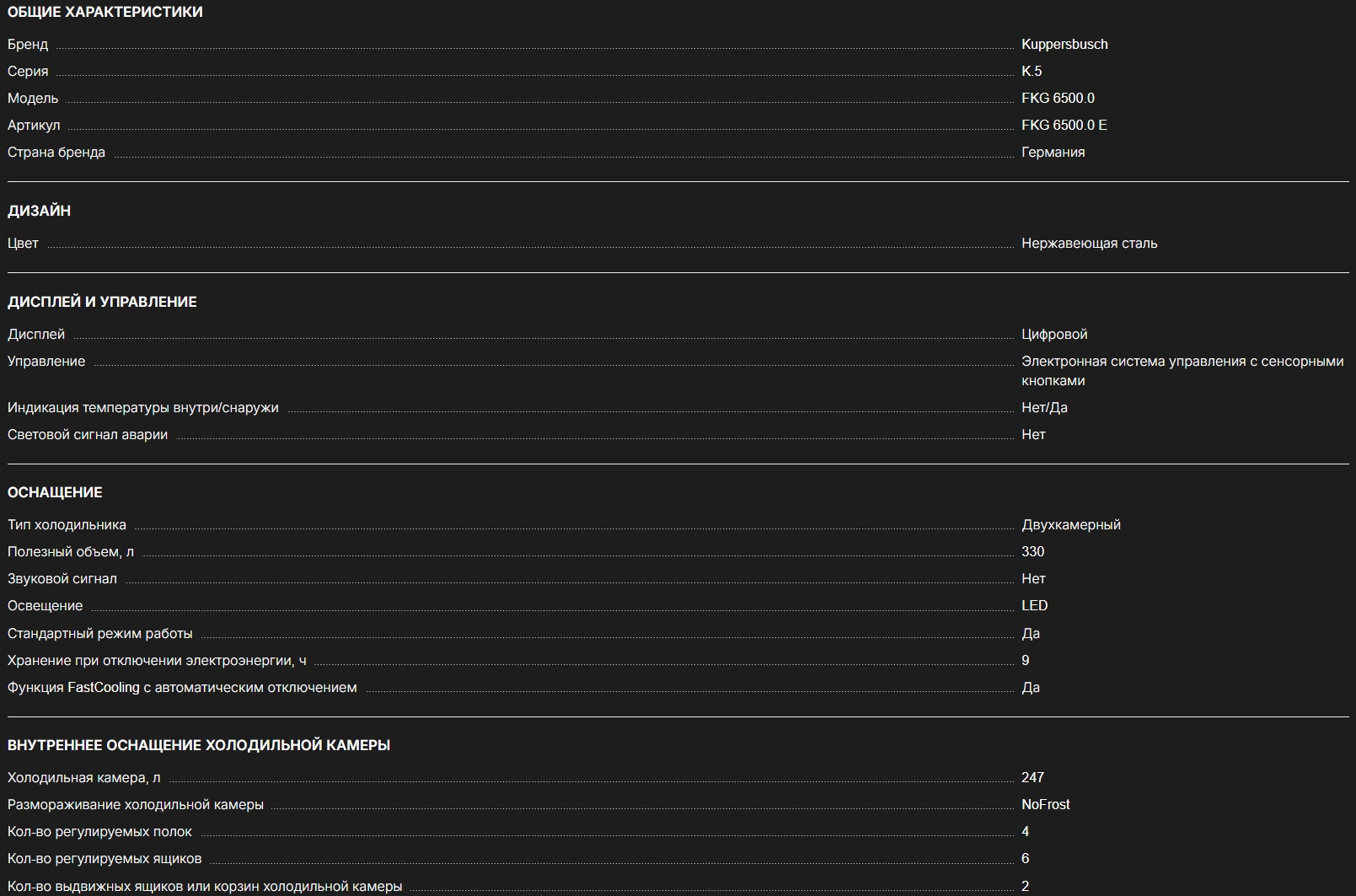Click the 'Кол-во выдвижных ящиков или корзин' label
This screenshot has width=1356, height=896.
pyautogui.click(x=205, y=886)
